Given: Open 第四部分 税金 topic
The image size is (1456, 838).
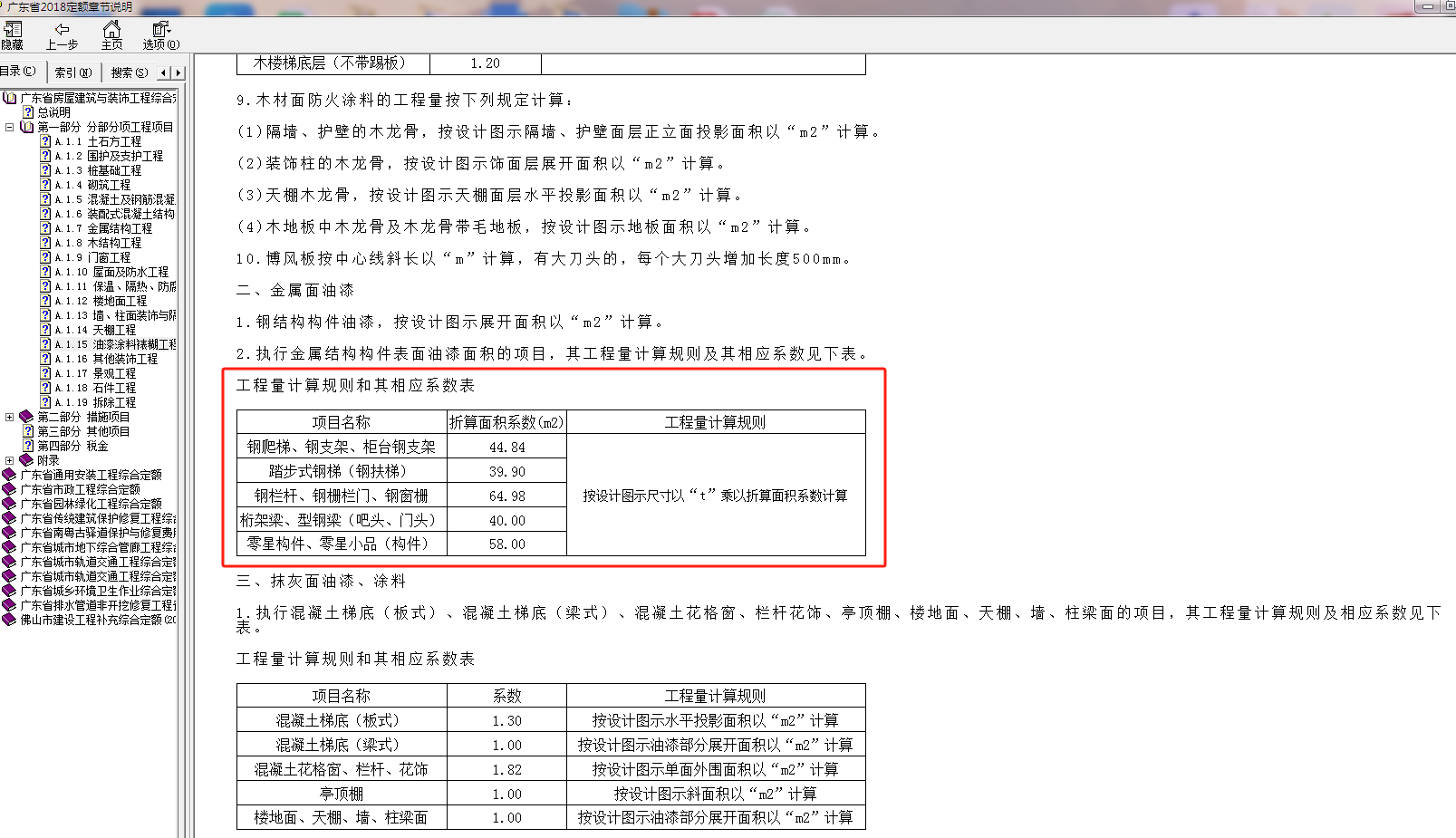Looking at the screenshot, I should [72, 446].
